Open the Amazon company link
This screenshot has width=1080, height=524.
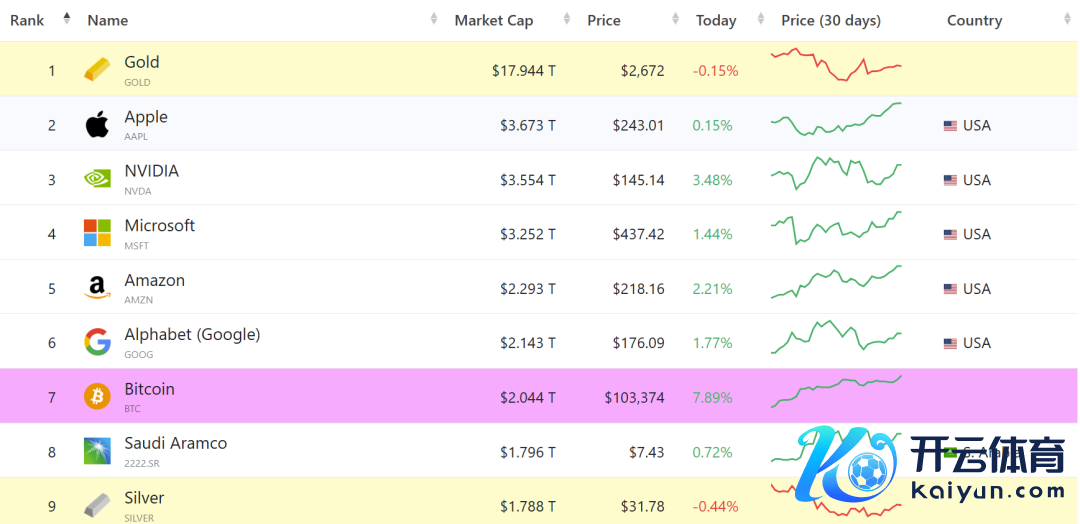155,280
